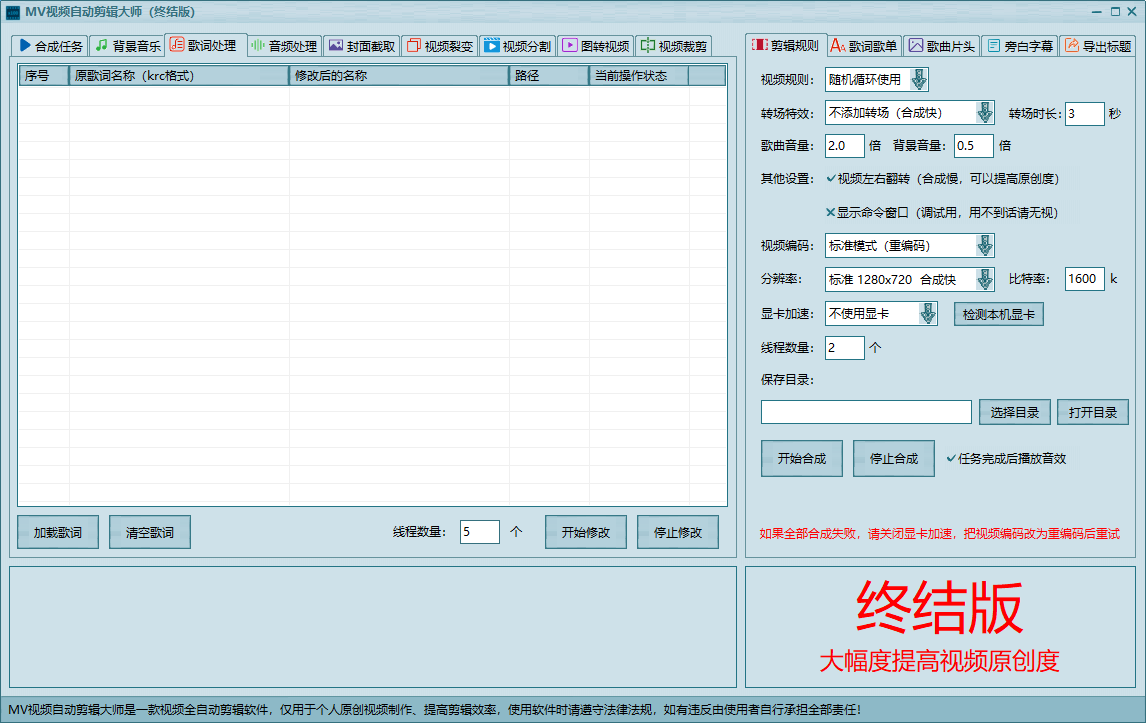Click the 修改后的名称 column header
The height and width of the screenshot is (723, 1146).
click(x=399, y=75)
